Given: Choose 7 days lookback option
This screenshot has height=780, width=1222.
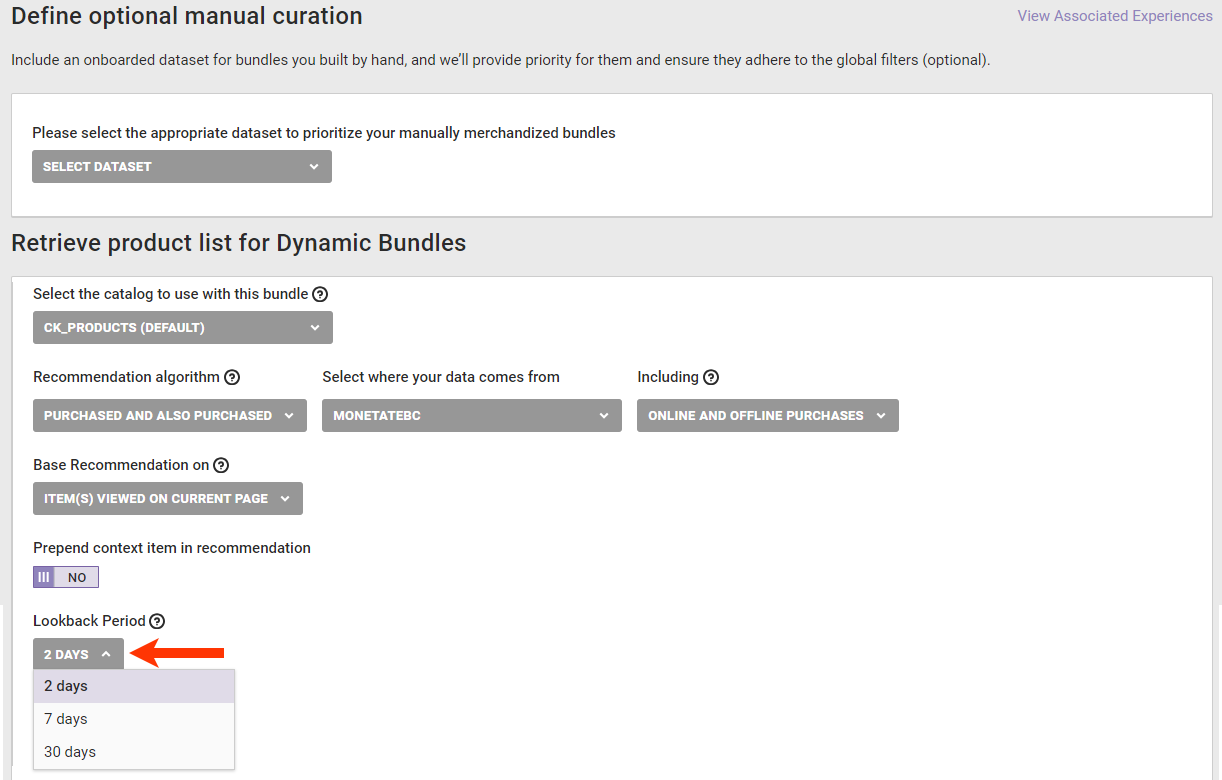Looking at the screenshot, I should (x=66, y=719).
